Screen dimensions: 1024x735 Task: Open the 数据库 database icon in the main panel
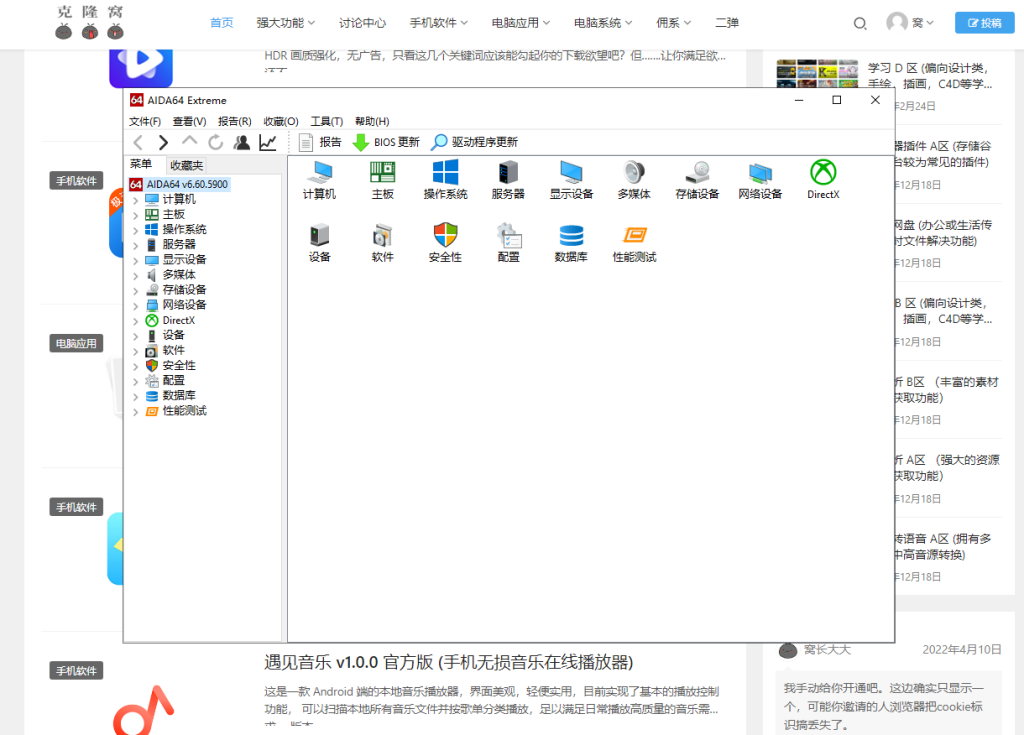[x=571, y=243]
